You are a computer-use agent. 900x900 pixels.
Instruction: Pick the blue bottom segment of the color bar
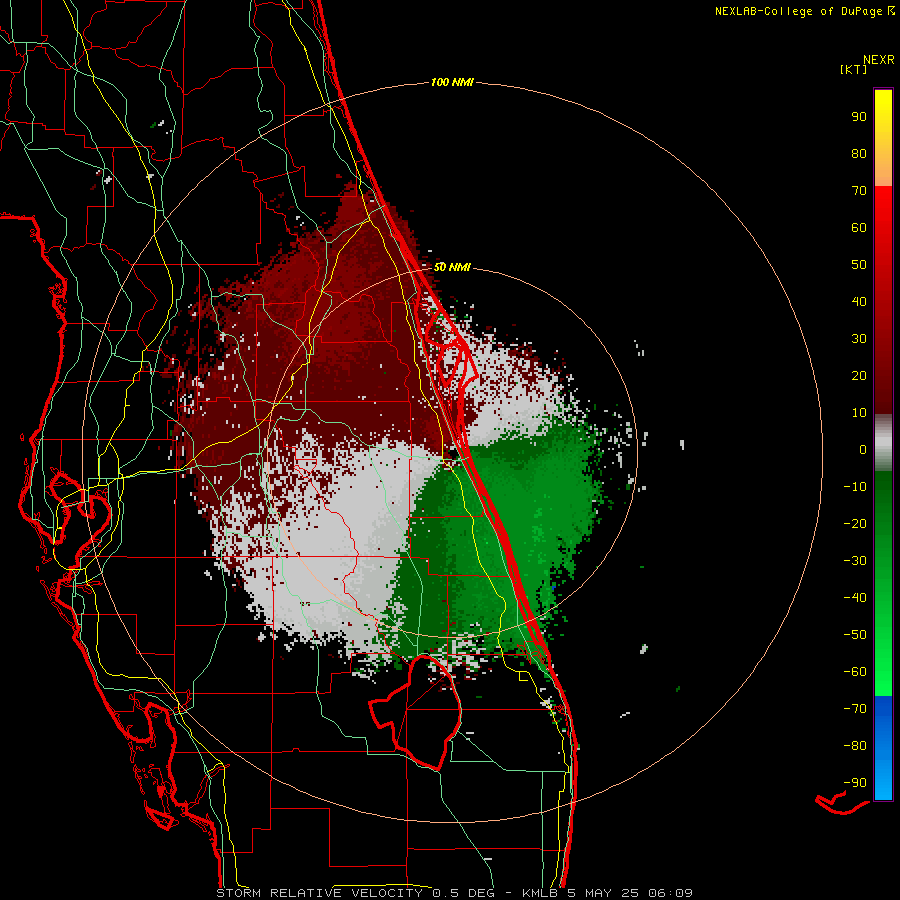pyautogui.click(x=883, y=748)
